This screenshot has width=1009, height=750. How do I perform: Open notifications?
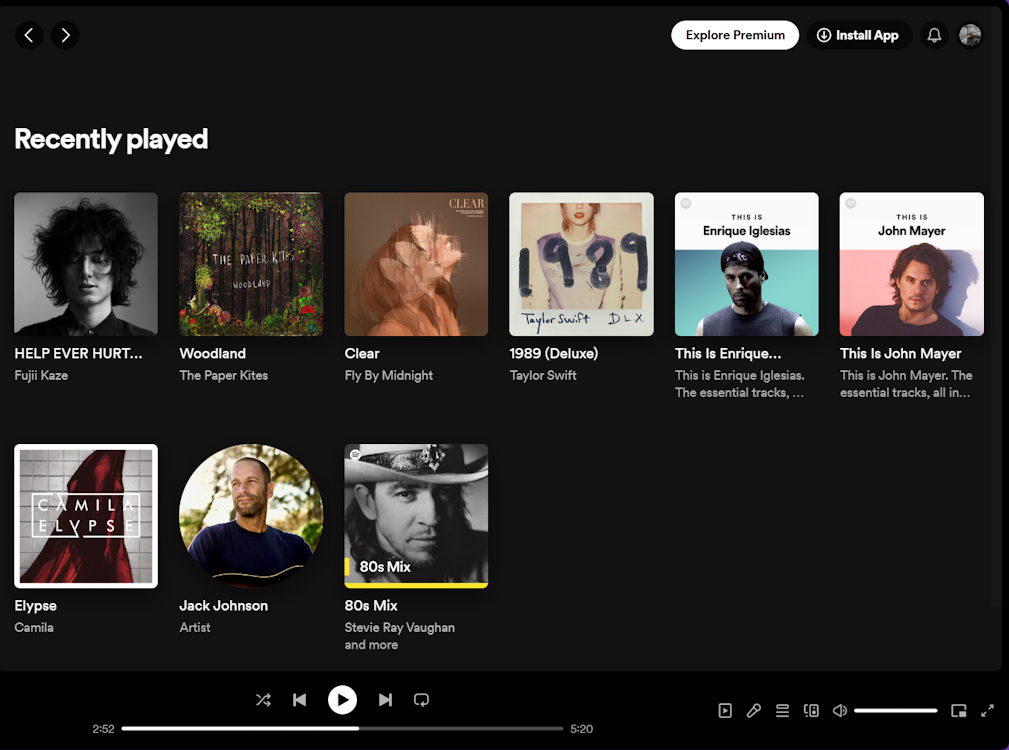[933, 35]
